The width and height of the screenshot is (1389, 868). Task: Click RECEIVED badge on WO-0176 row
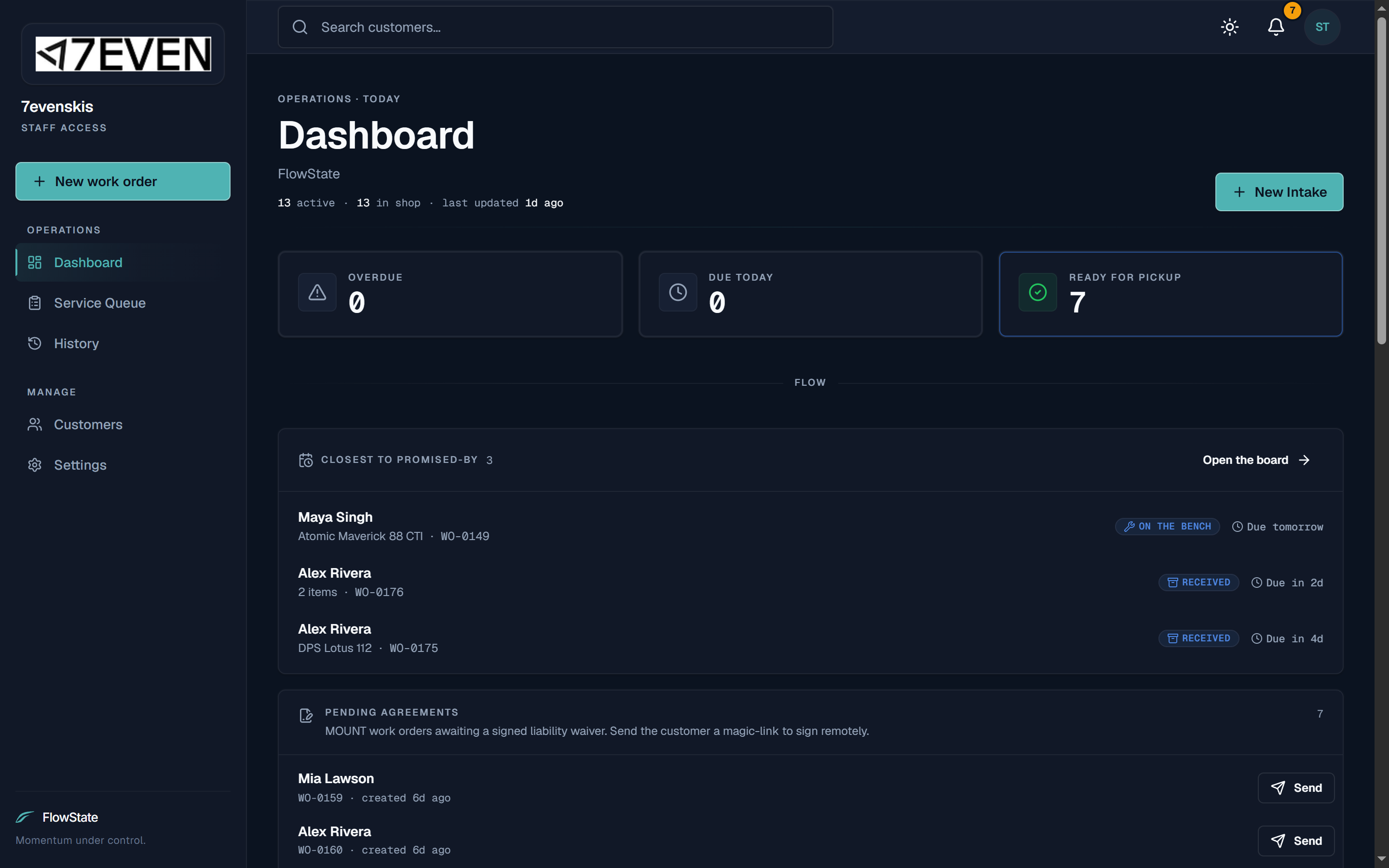pyautogui.click(x=1198, y=582)
